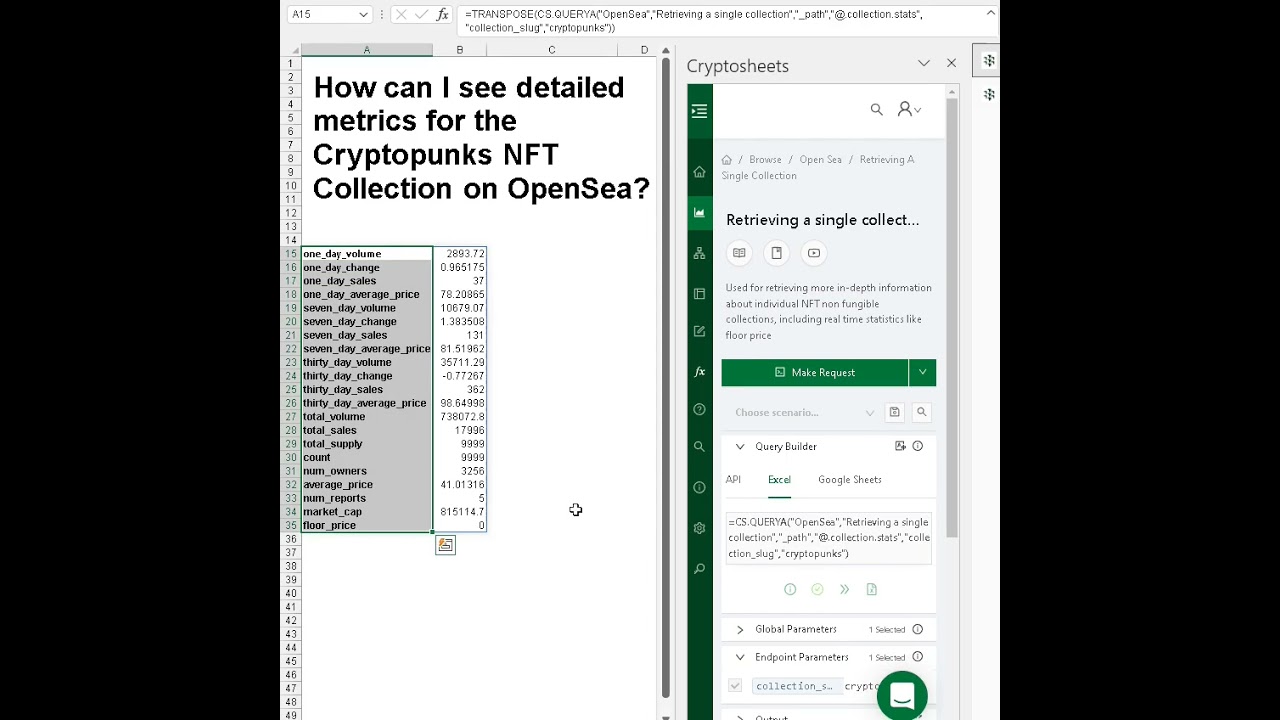
Task: Select the num_owners cell
Action: tap(367, 471)
